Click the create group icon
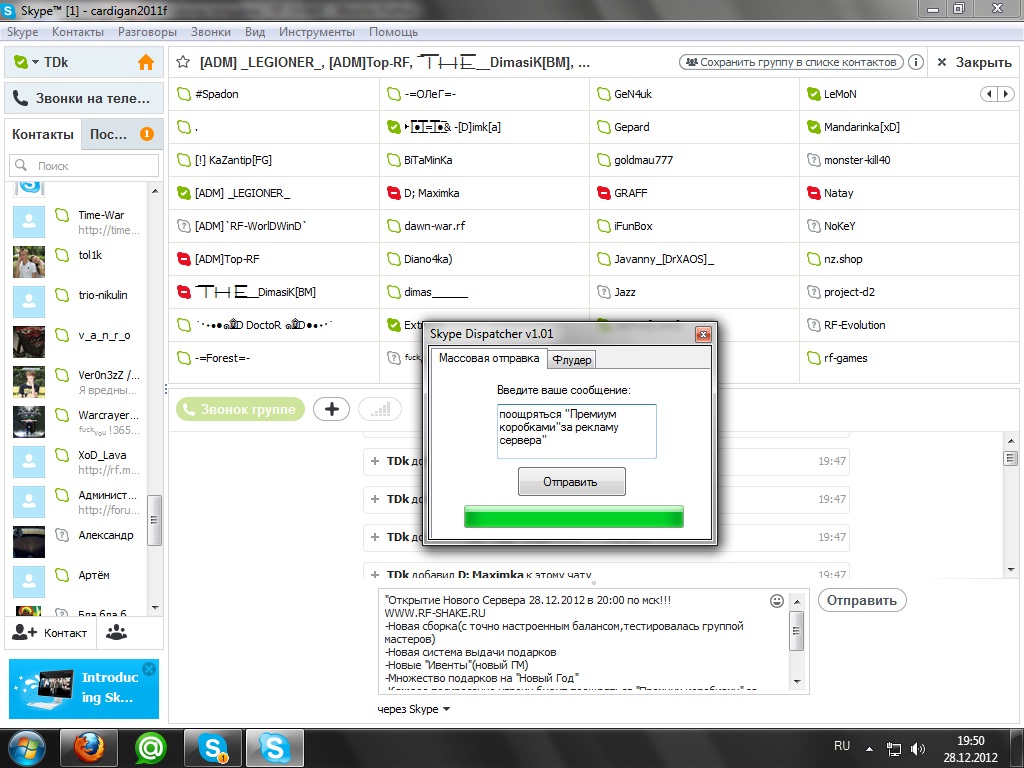 pos(116,633)
